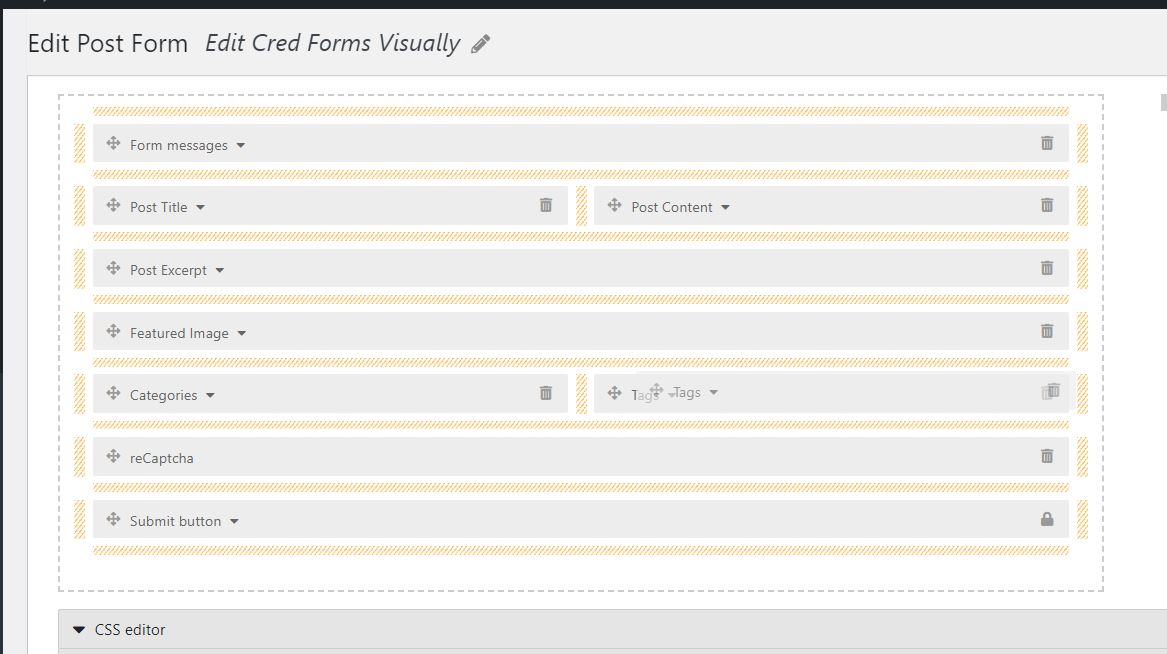Delete the Post Title field

click(x=546, y=205)
